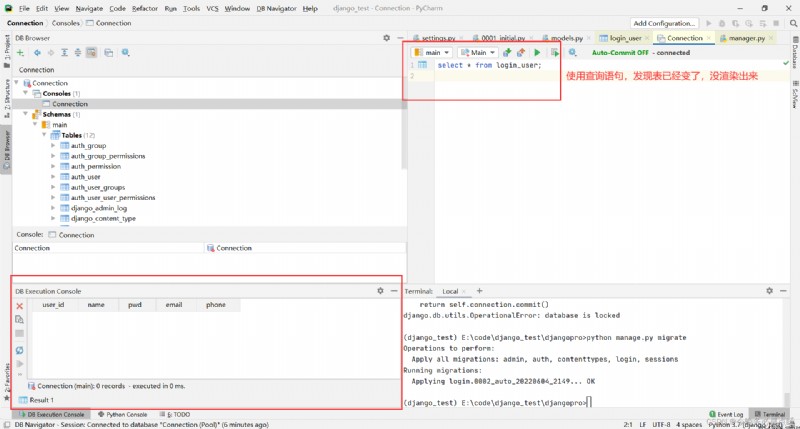The image size is (800, 429).
Task: Open the Structure tool window sidebar button
Action: pyautogui.click(x=7, y=98)
